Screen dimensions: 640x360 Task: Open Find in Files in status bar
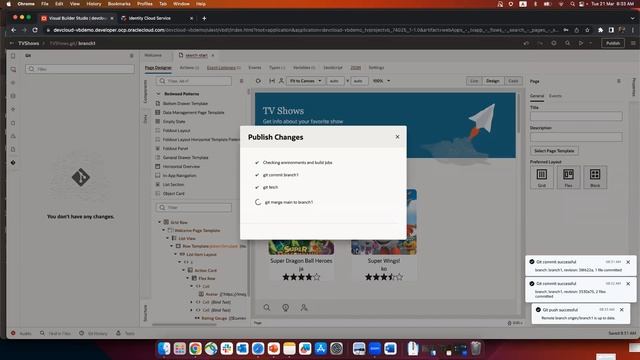[x=56, y=333]
